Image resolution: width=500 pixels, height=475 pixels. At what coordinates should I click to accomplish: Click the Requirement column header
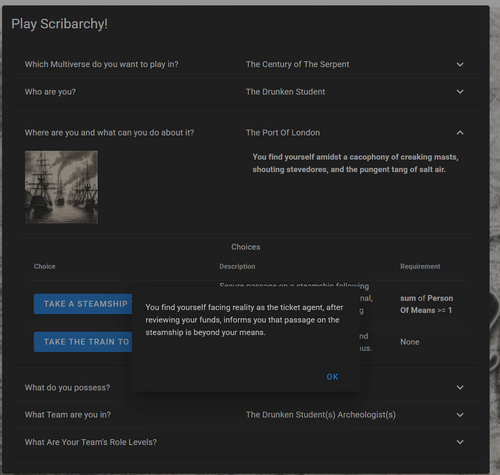pos(420,266)
